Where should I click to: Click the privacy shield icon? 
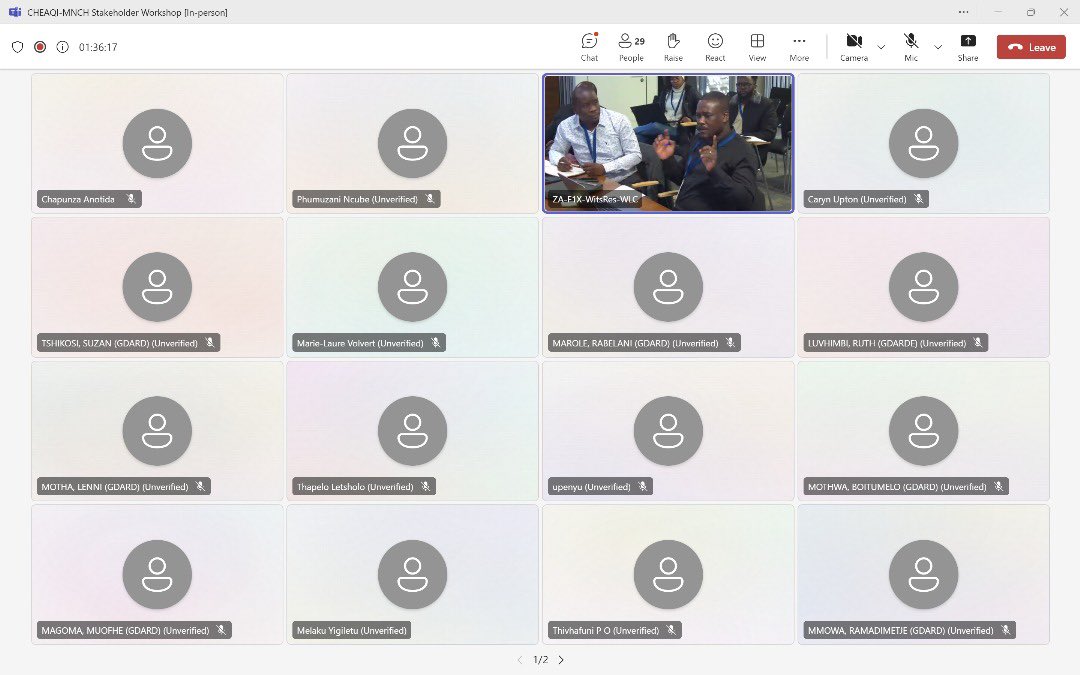coord(18,47)
